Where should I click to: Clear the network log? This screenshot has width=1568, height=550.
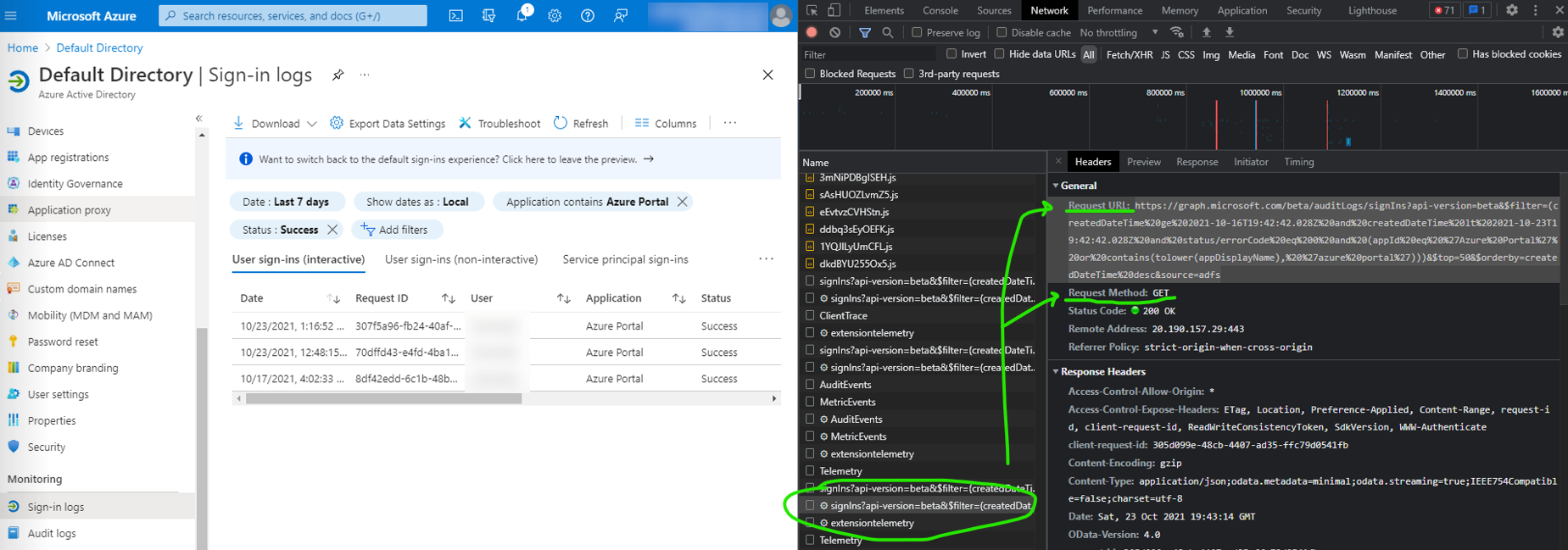pyautogui.click(x=835, y=32)
